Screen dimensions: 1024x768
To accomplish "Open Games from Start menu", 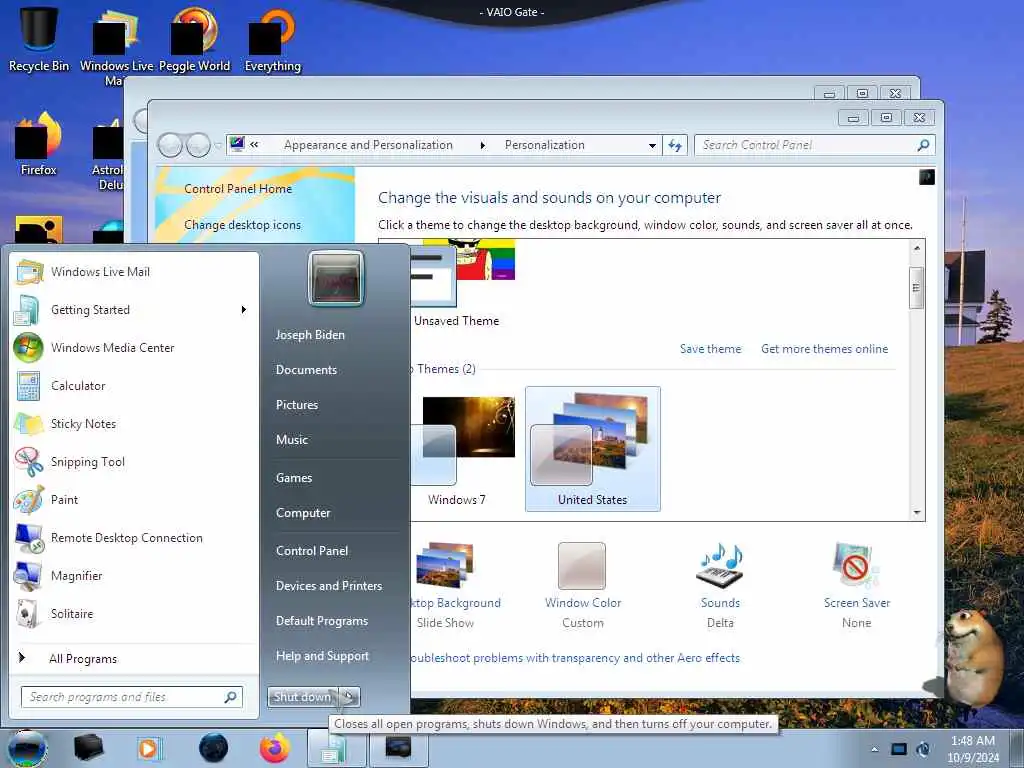I will [x=294, y=478].
